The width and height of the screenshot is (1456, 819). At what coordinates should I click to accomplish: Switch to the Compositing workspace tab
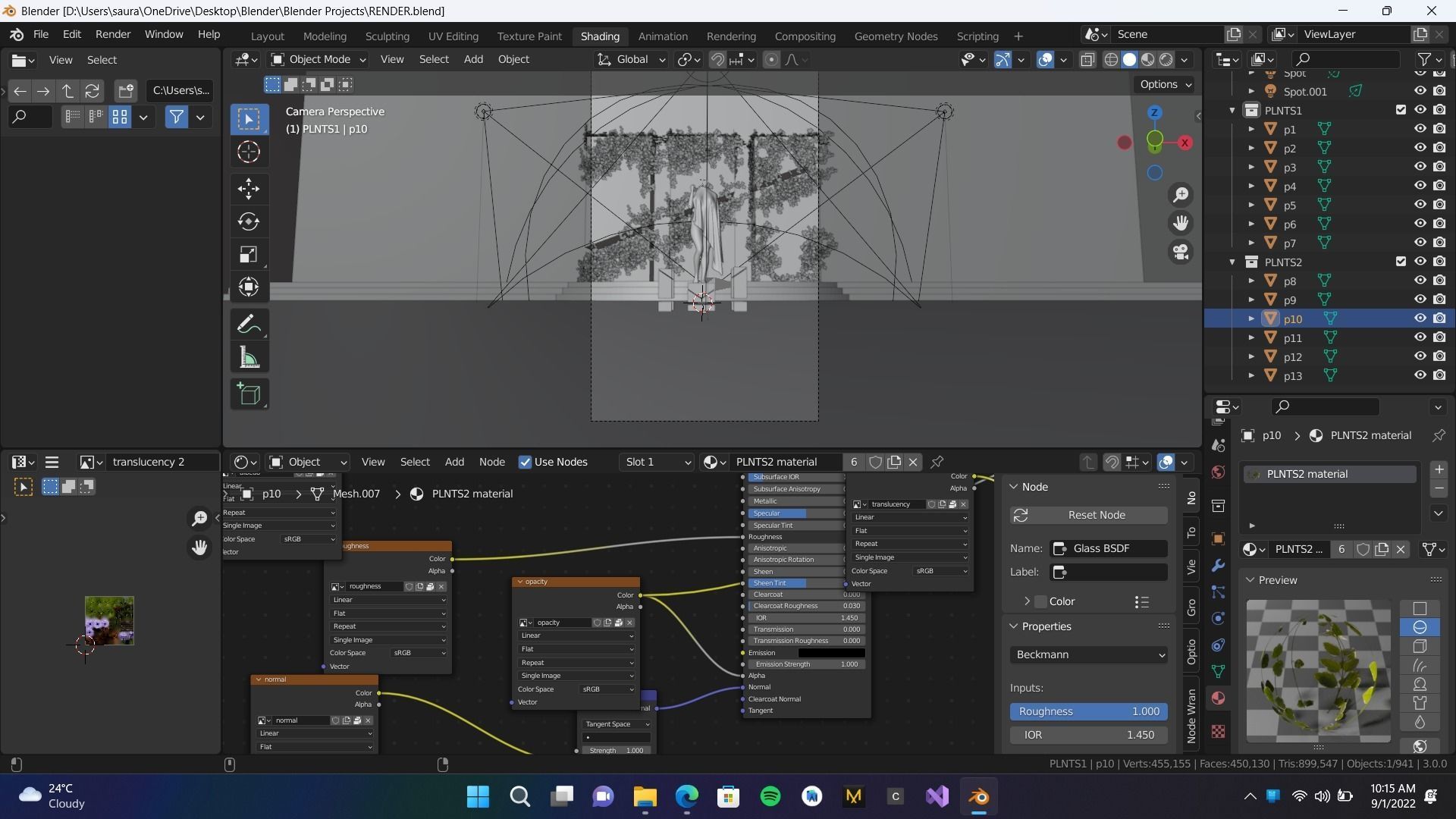pyautogui.click(x=805, y=36)
